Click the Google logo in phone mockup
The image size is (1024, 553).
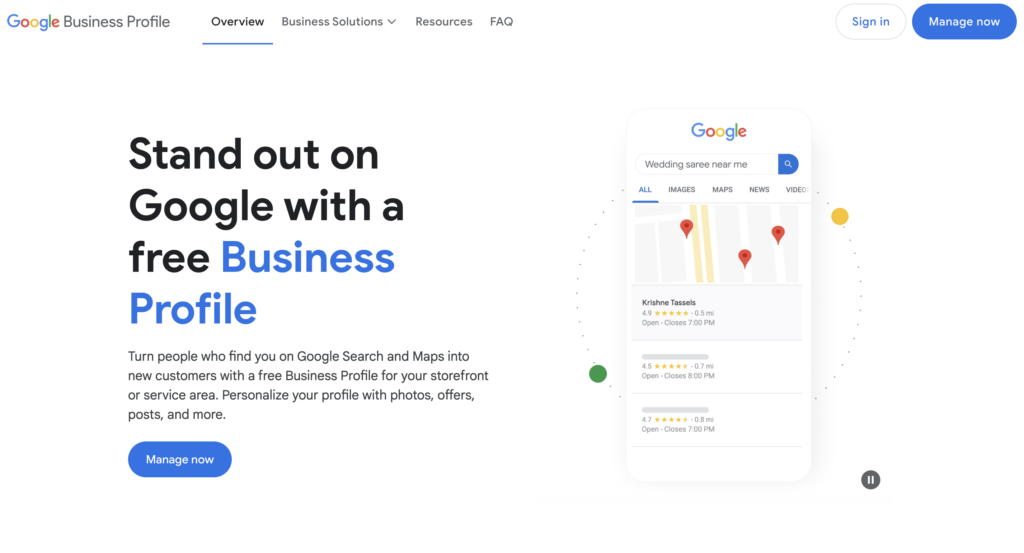[x=718, y=132]
